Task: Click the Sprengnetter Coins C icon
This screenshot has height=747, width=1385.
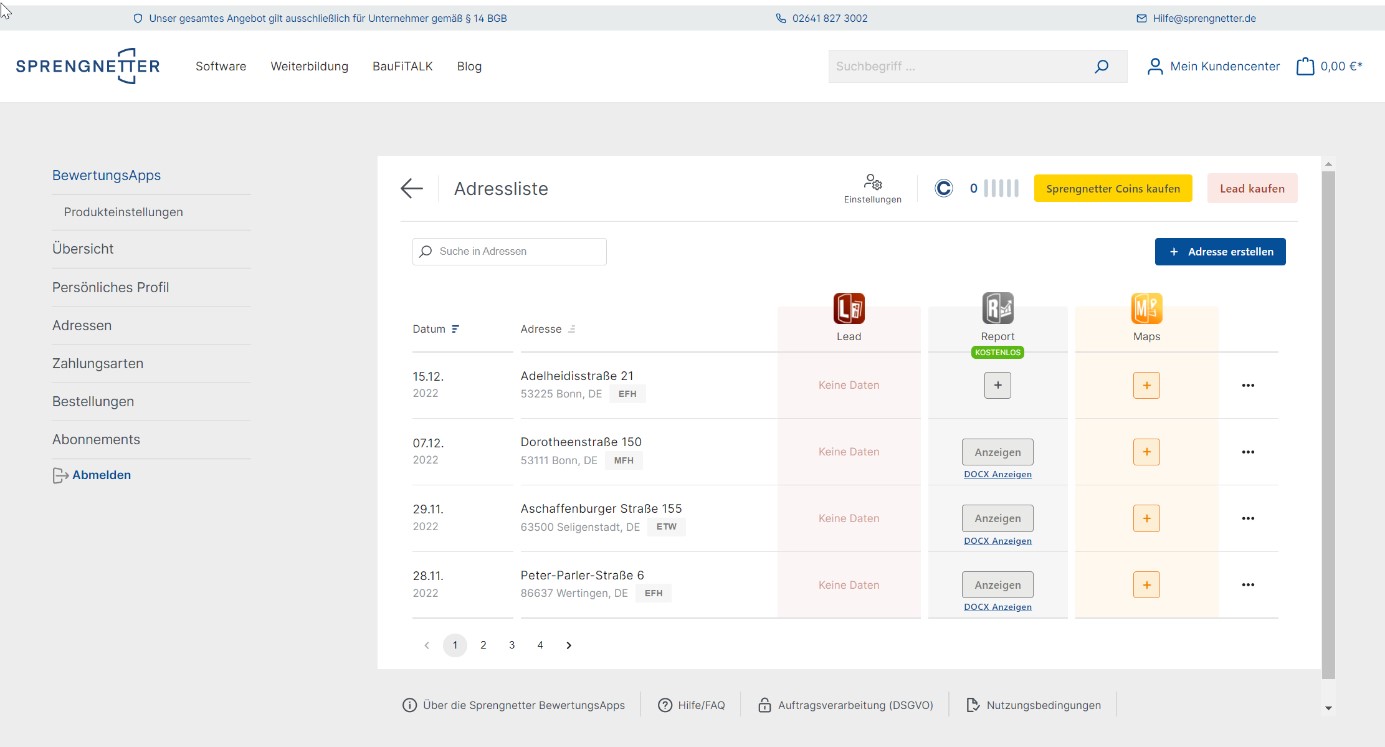Action: click(x=944, y=188)
